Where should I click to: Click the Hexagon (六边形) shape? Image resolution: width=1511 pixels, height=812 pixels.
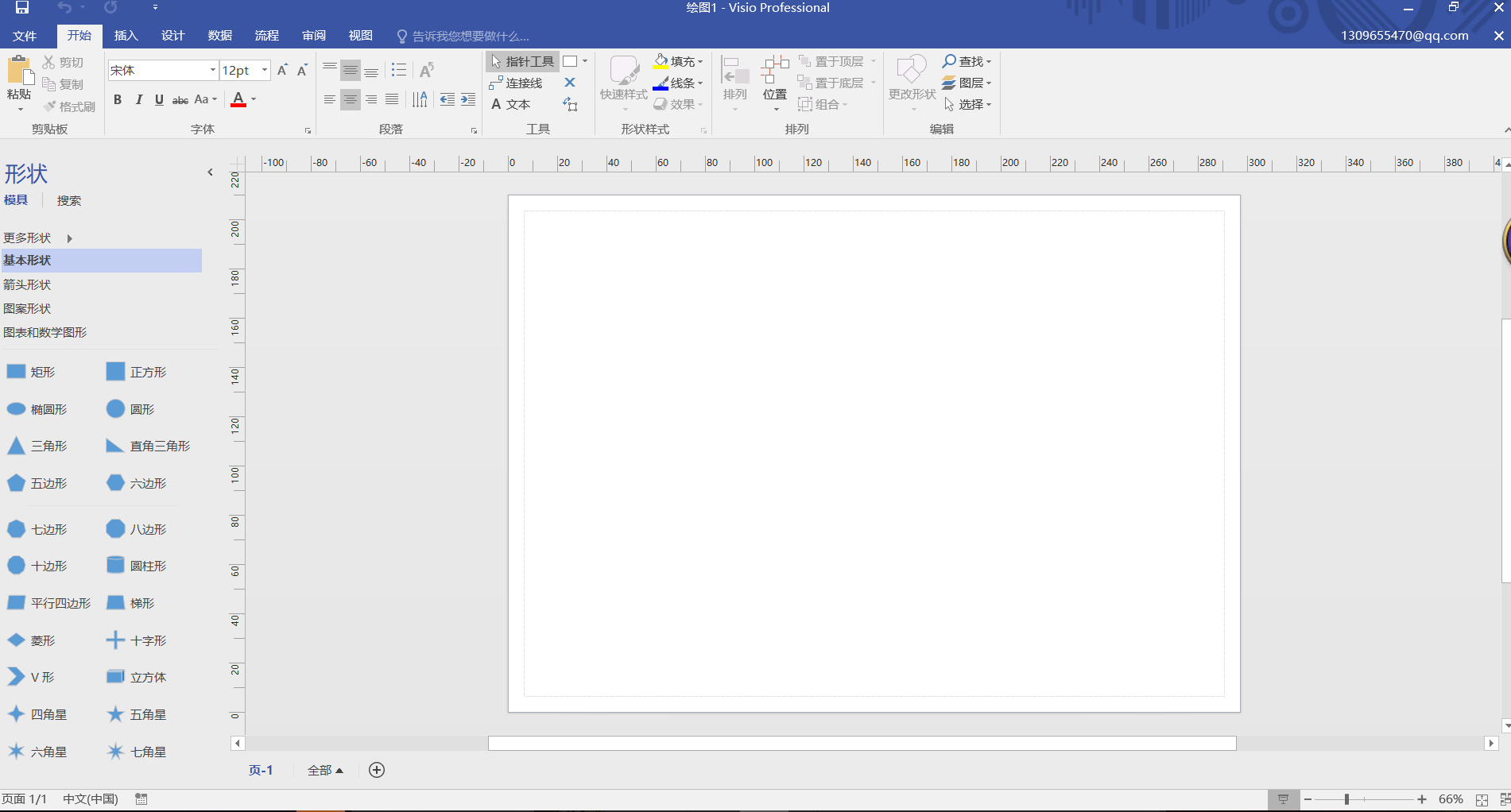pos(137,483)
